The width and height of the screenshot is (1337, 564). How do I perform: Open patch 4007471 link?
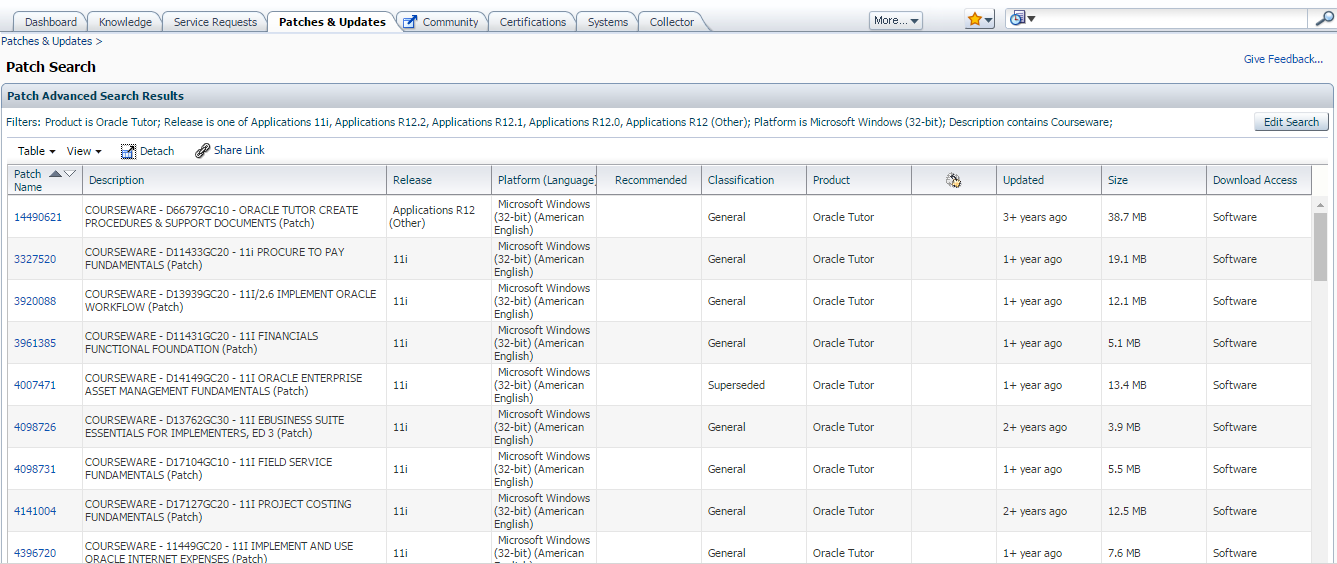[x=35, y=385]
